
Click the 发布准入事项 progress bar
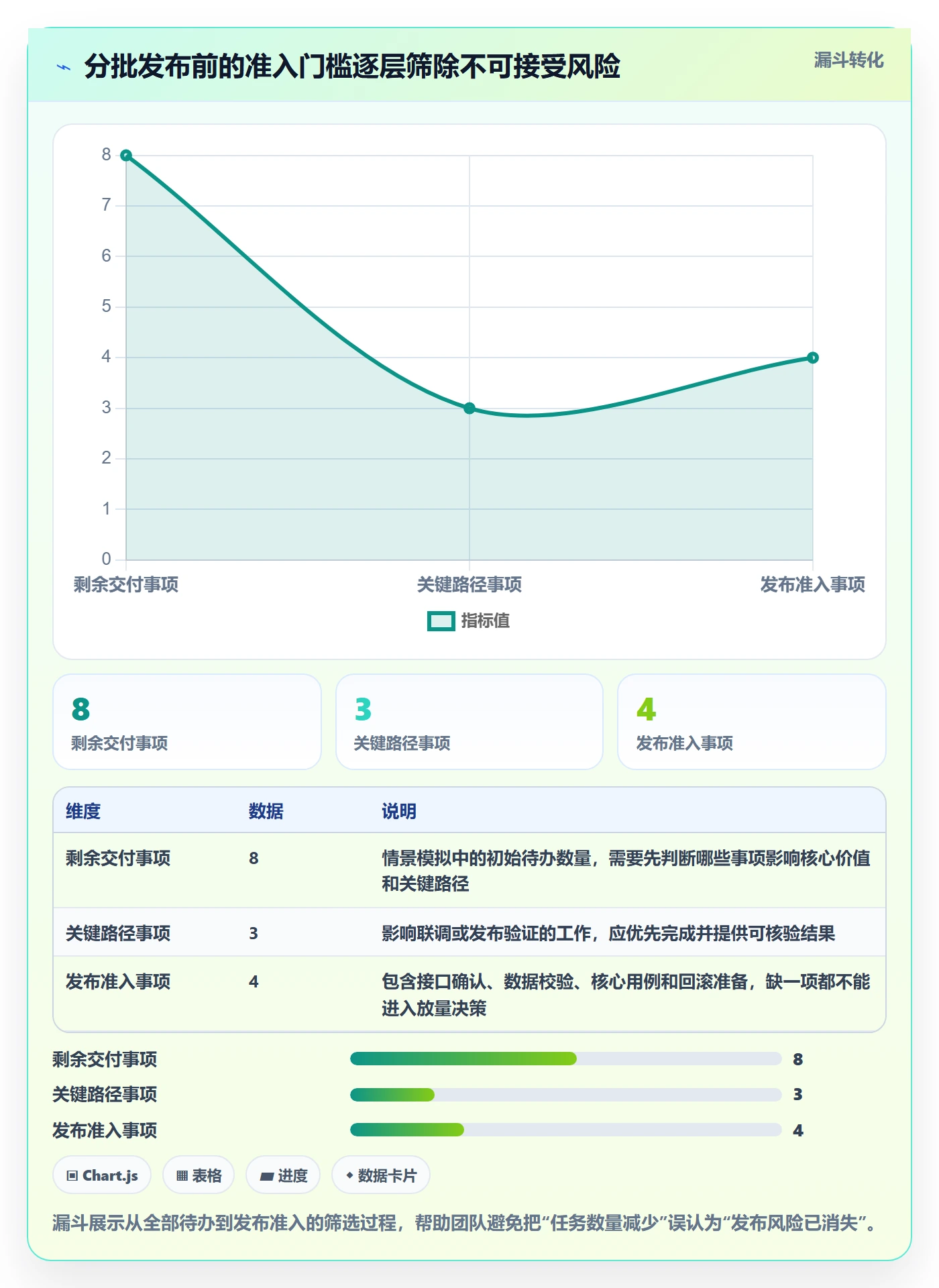point(566,1130)
